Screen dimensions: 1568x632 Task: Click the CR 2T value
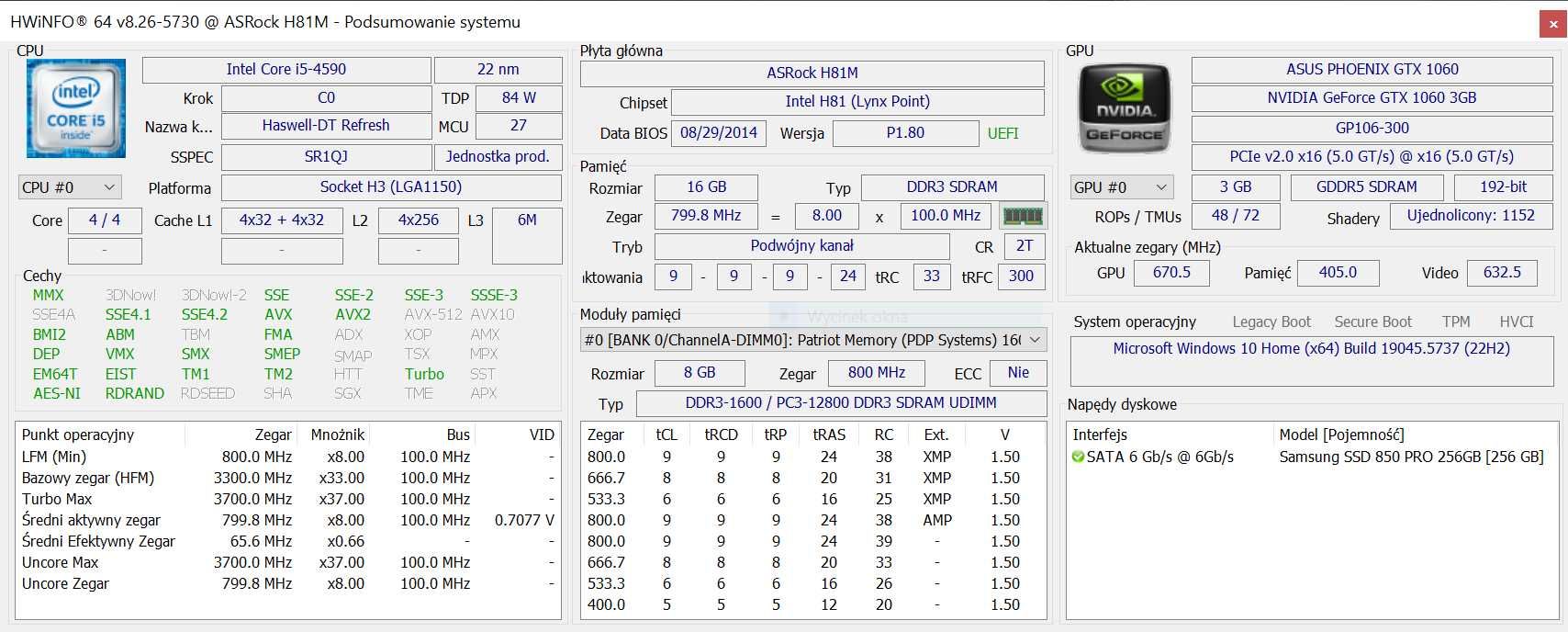1025,246
